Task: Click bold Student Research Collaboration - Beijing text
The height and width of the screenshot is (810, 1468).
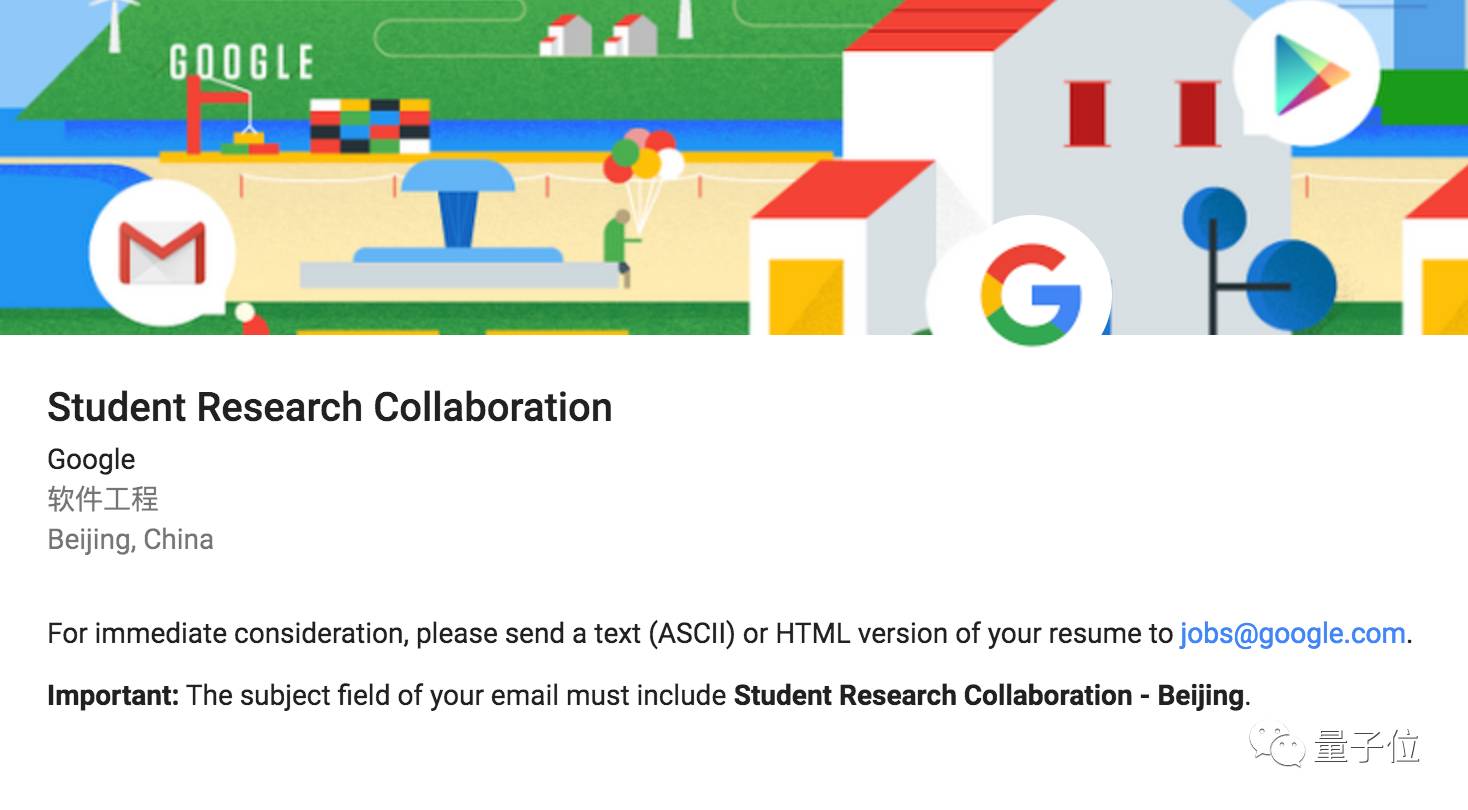Action: (x=988, y=696)
